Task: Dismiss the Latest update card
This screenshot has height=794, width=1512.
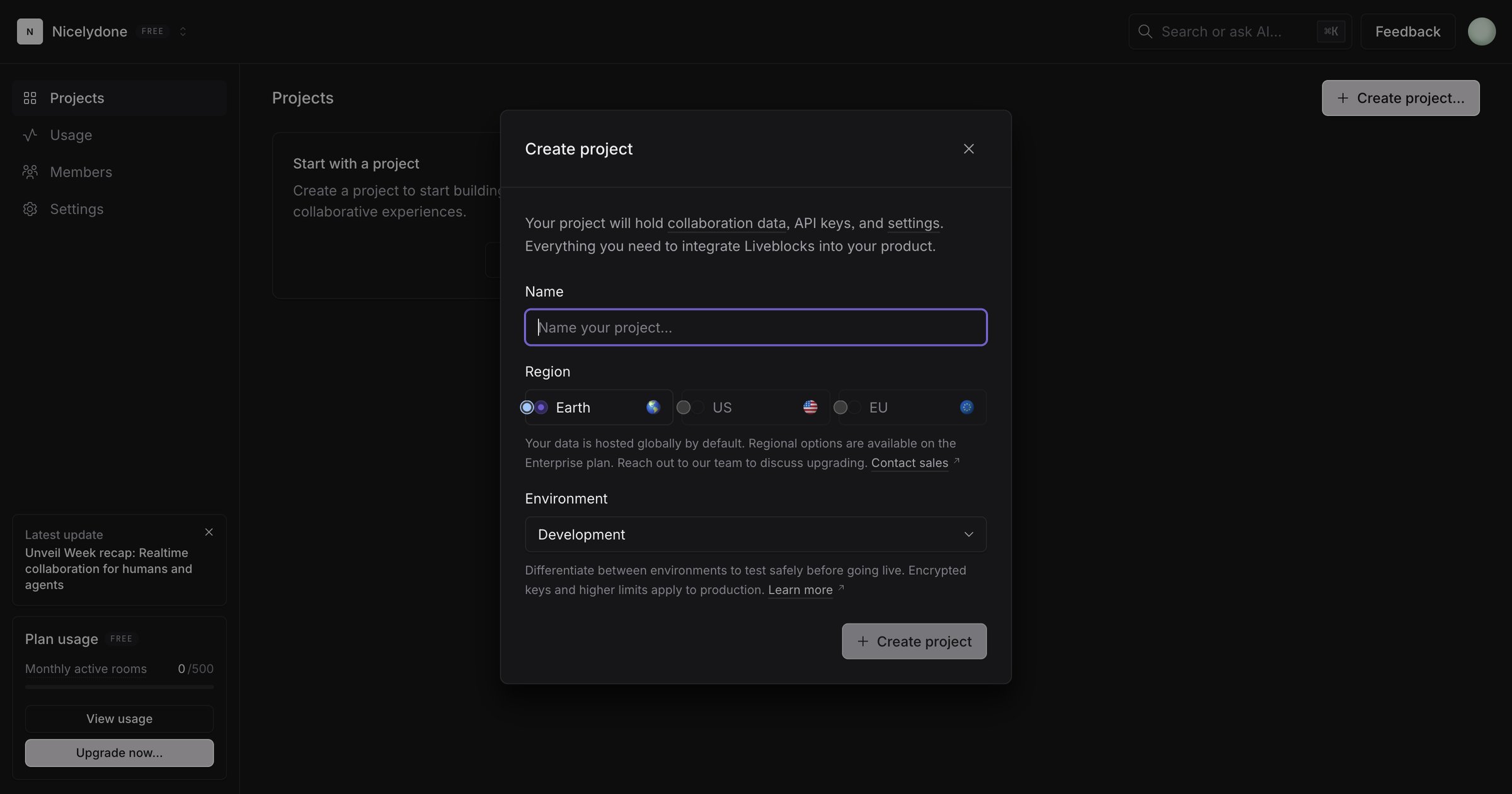Action: (209, 532)
